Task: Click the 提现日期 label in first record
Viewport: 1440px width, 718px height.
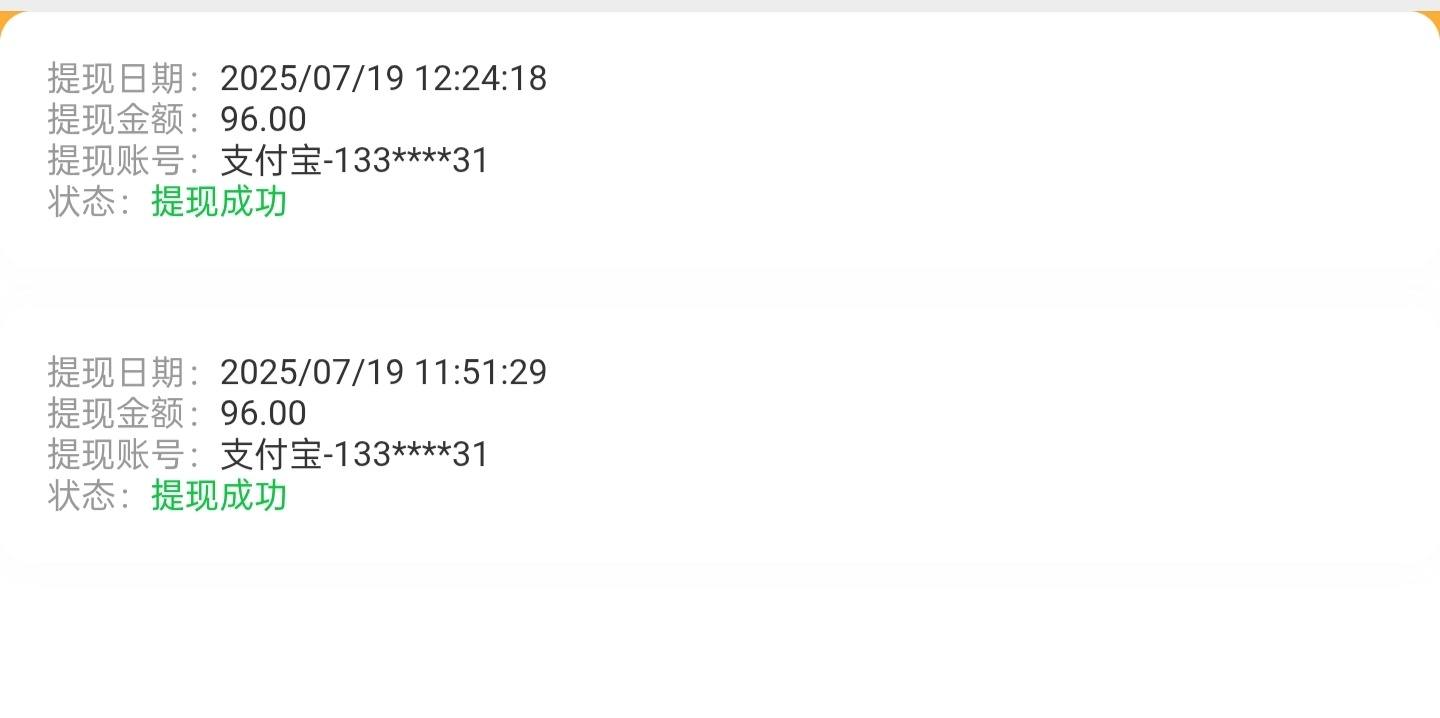Action: pyautogui.click(x=116, y=78)
